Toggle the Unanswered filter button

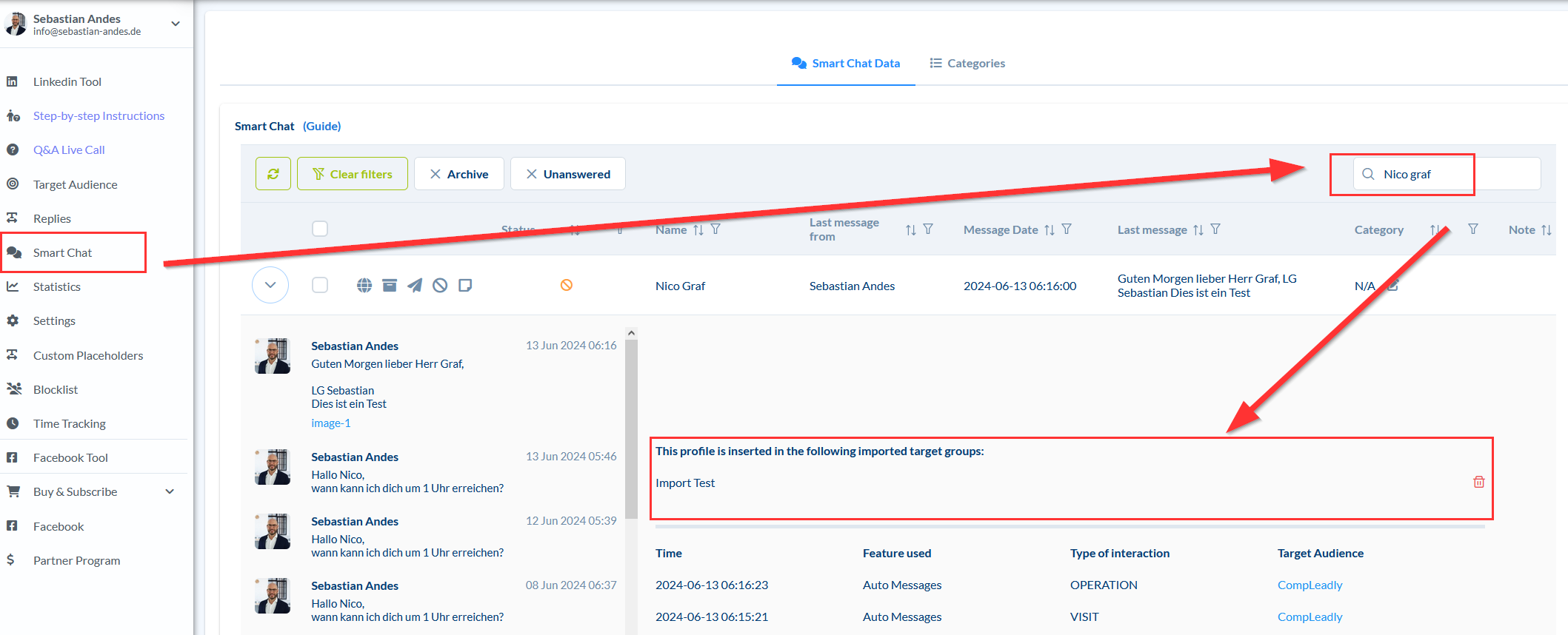tap(568, 174)
